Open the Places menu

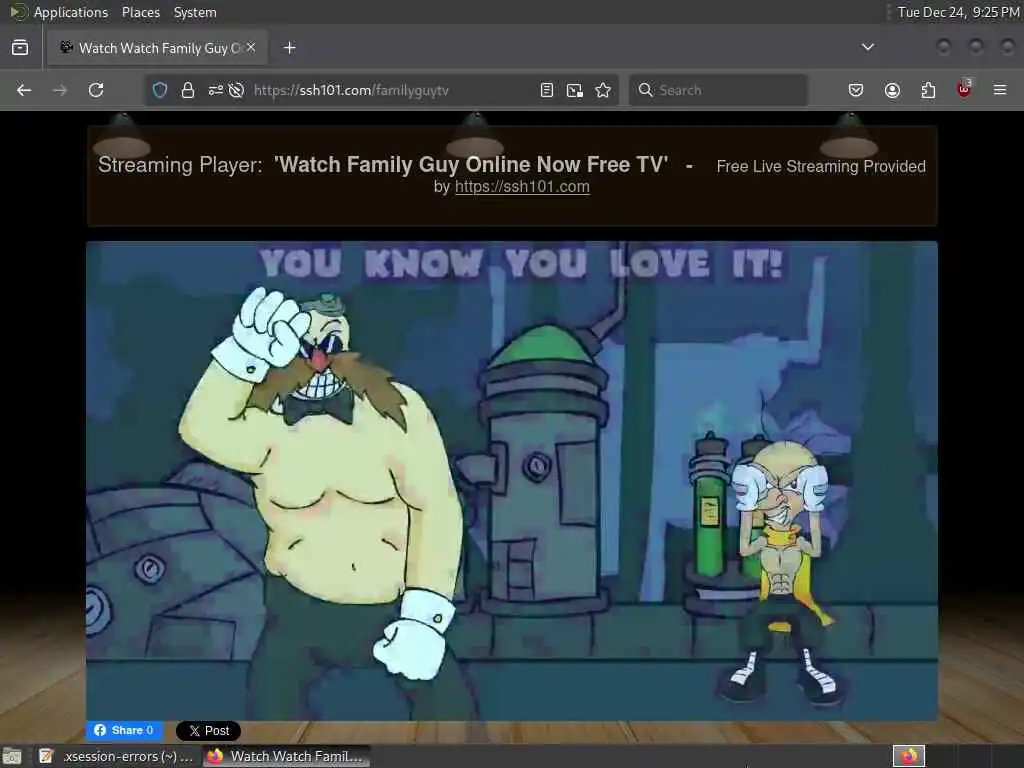[140, 12]
